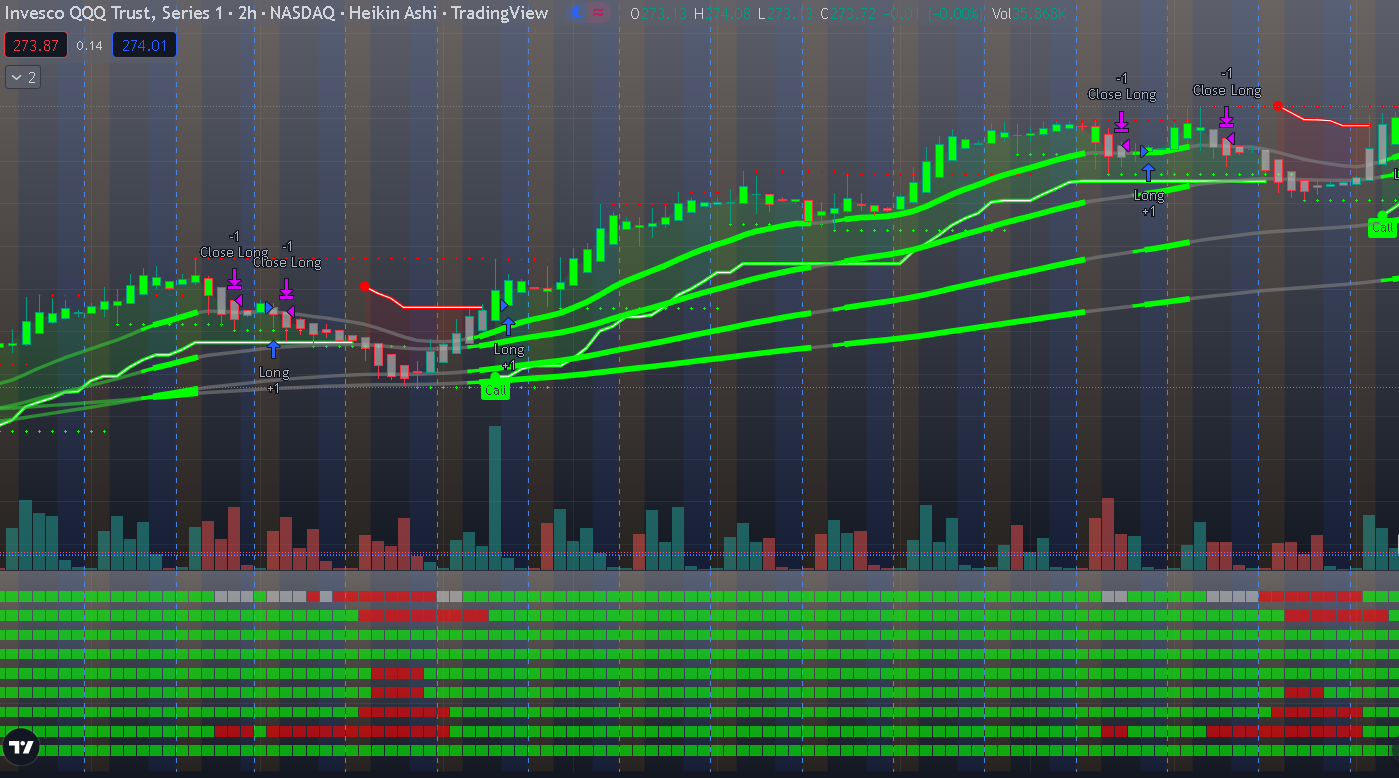This screenshot has width=1399, height=778.
Task: Expand the indicator legend chevron labeled 2
Action: point(23,77)
